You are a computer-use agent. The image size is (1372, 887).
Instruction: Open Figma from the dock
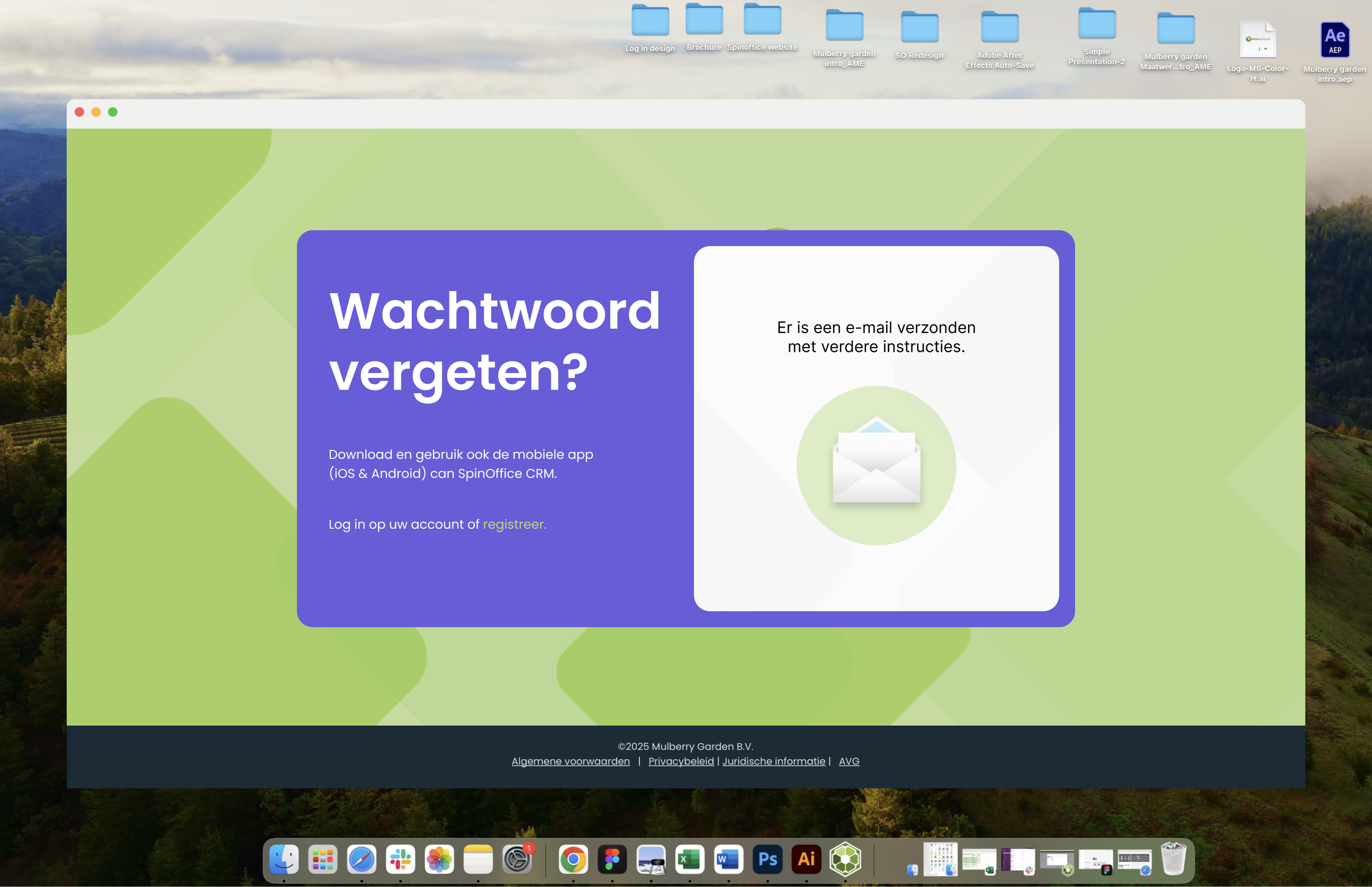[612, 859]
